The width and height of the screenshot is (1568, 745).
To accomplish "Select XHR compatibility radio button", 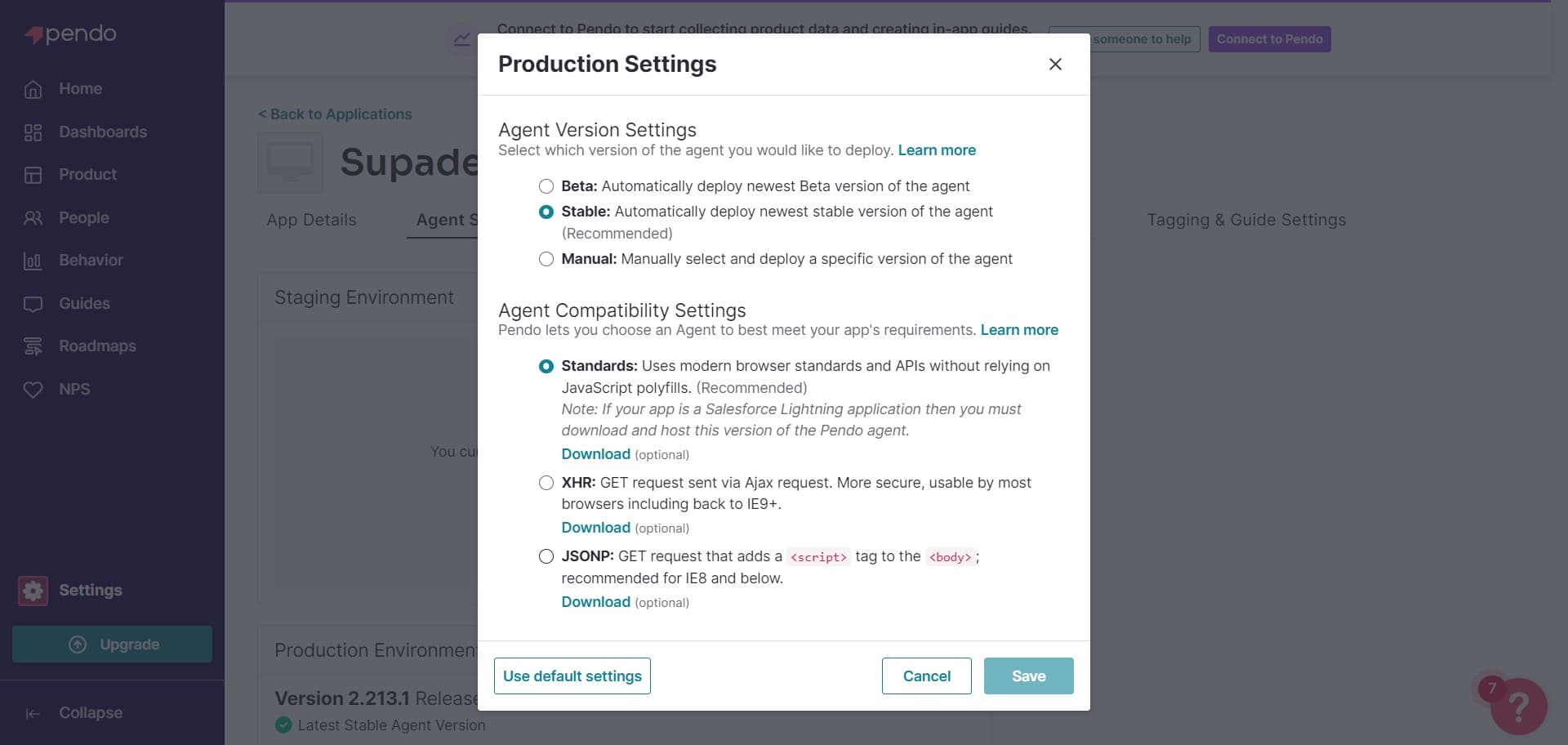I will coord(546,483).
